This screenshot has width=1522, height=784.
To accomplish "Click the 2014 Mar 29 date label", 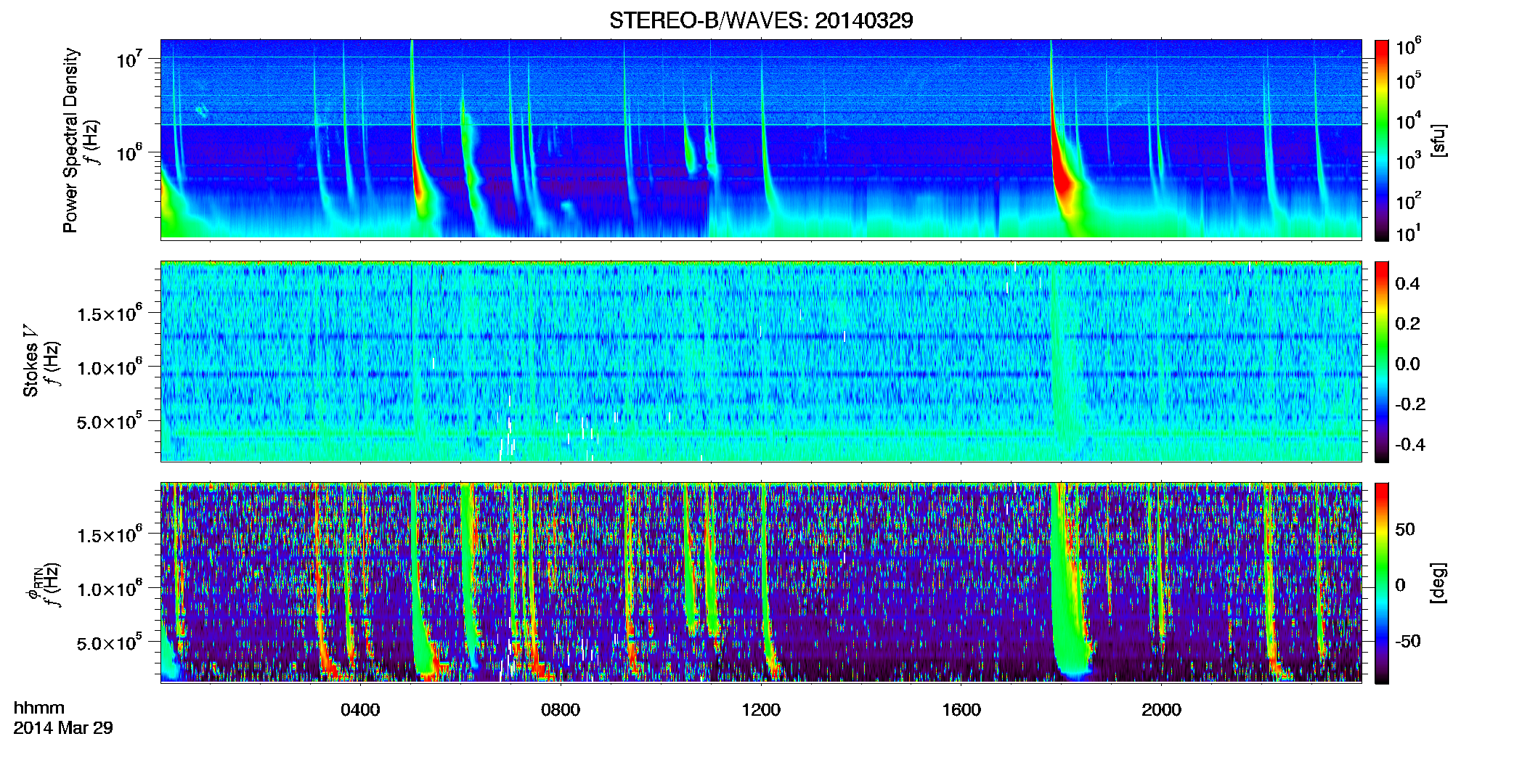I will [x=63, y=727].
